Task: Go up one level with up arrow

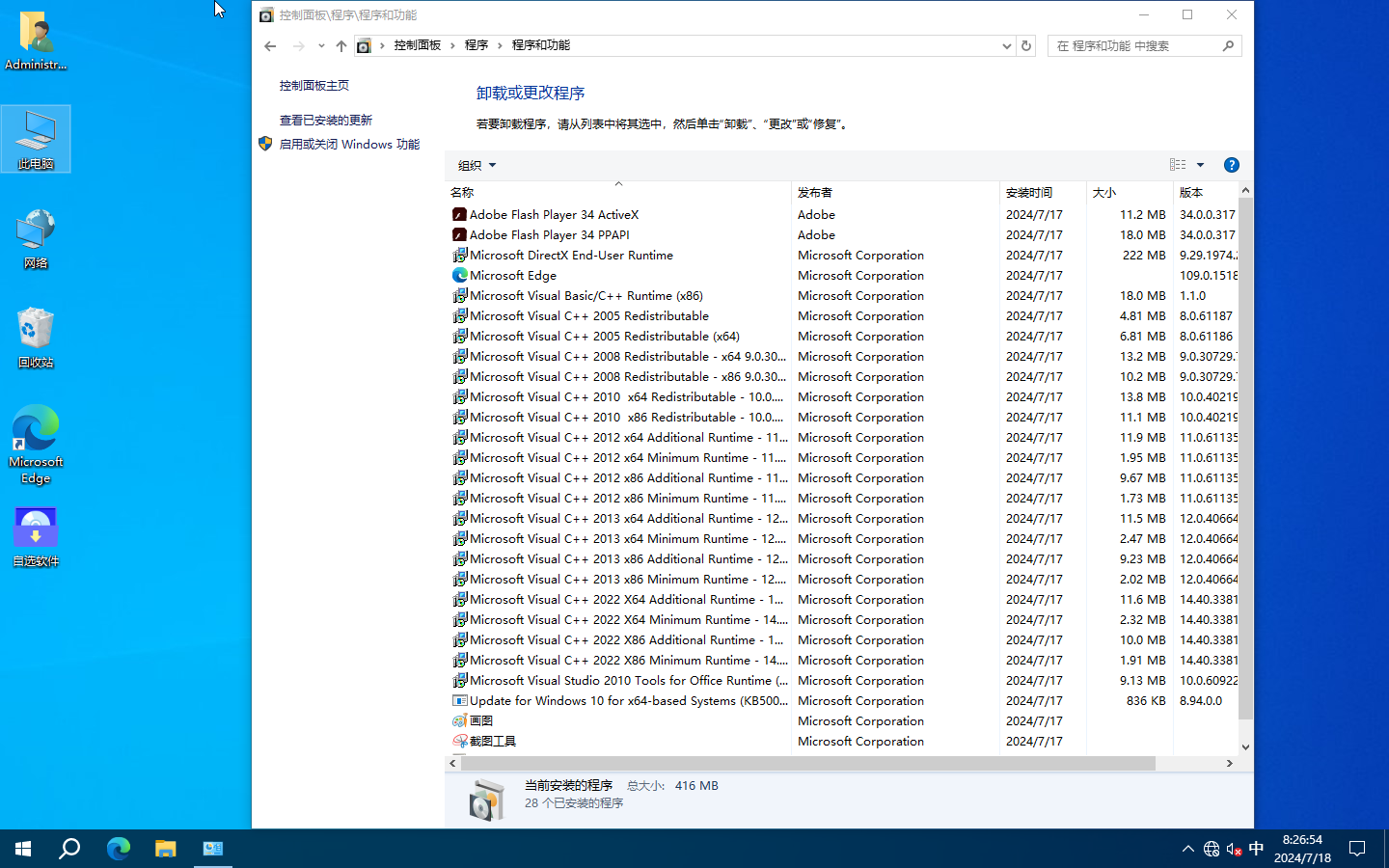Action: click(341, 45)
